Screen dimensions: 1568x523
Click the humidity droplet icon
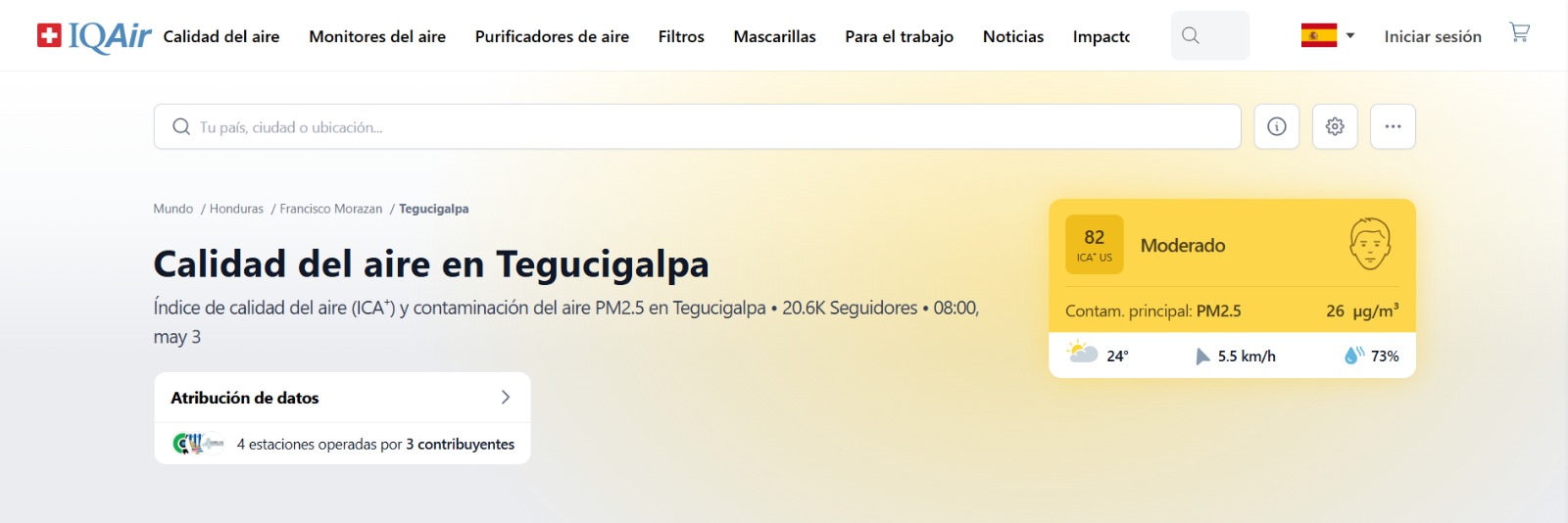[1353, 355]
